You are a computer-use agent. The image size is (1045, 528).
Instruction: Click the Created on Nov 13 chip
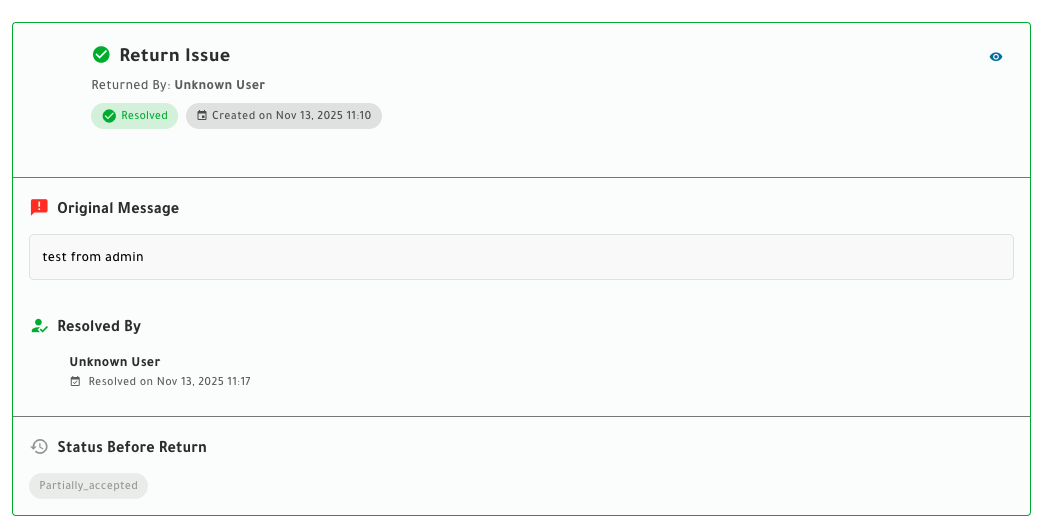pos(284,116)
